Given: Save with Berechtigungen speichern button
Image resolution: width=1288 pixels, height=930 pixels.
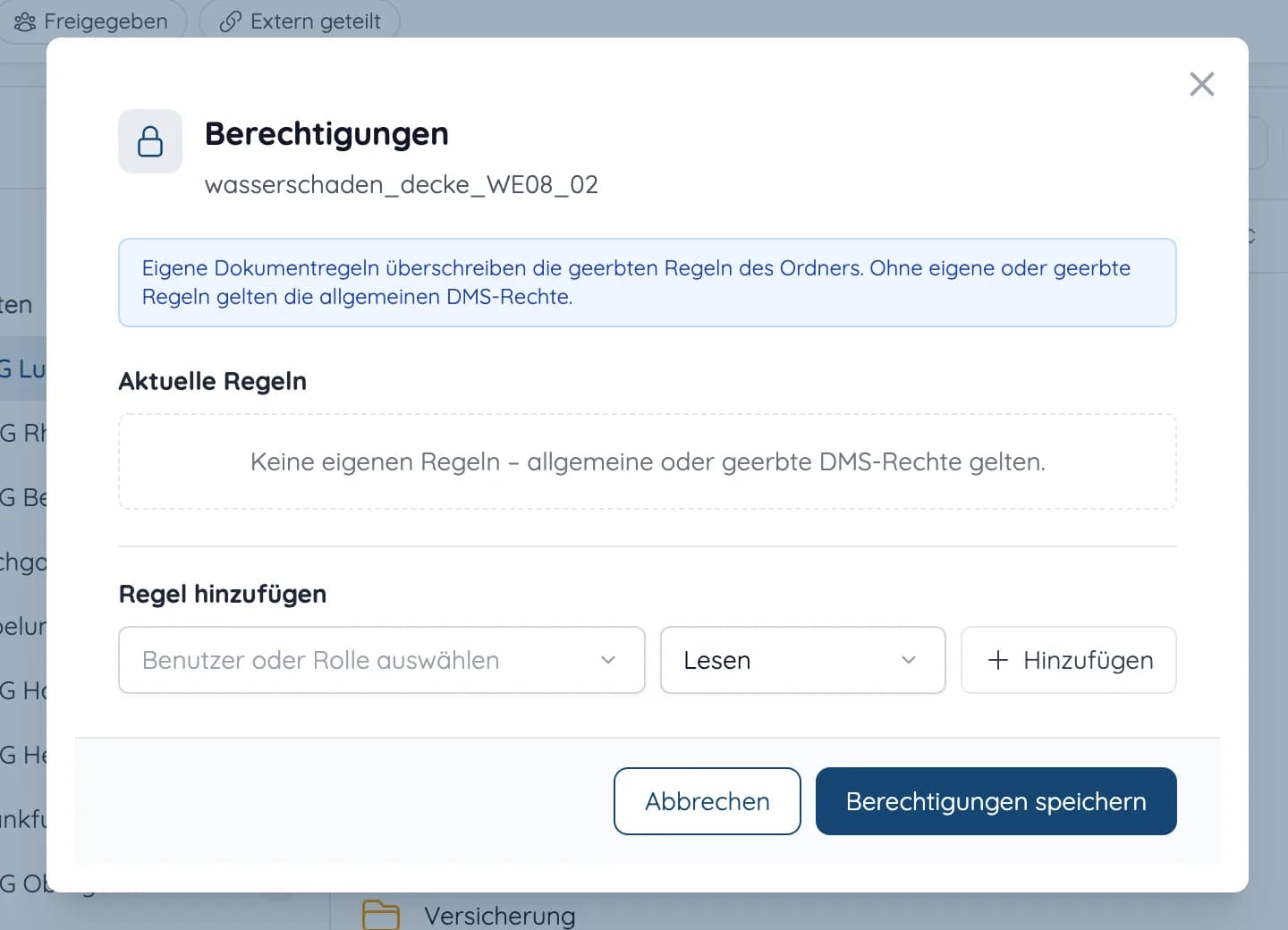Looking at the screenshot, I should click(996, 801).
